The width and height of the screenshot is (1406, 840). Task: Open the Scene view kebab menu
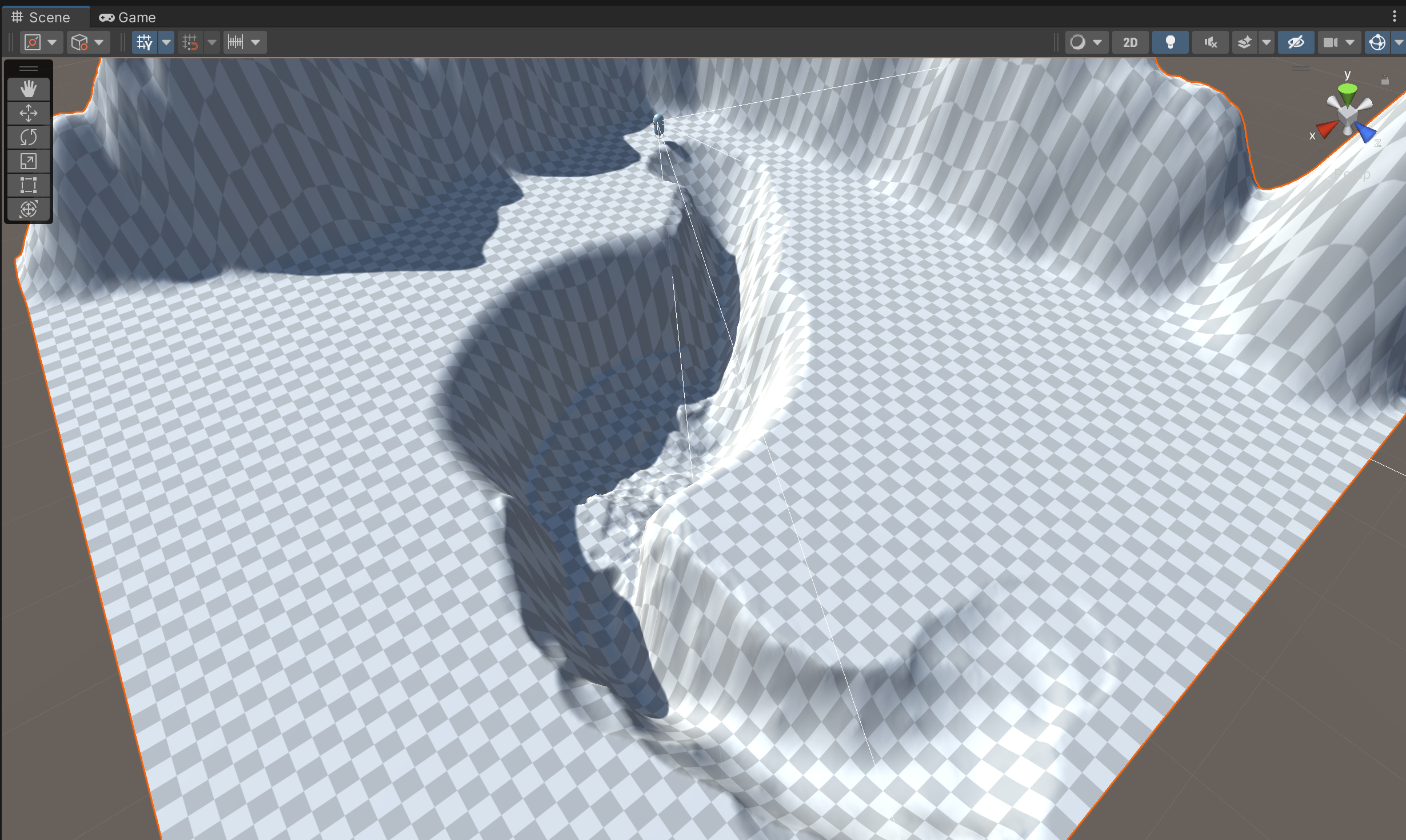pos(1394,17)
